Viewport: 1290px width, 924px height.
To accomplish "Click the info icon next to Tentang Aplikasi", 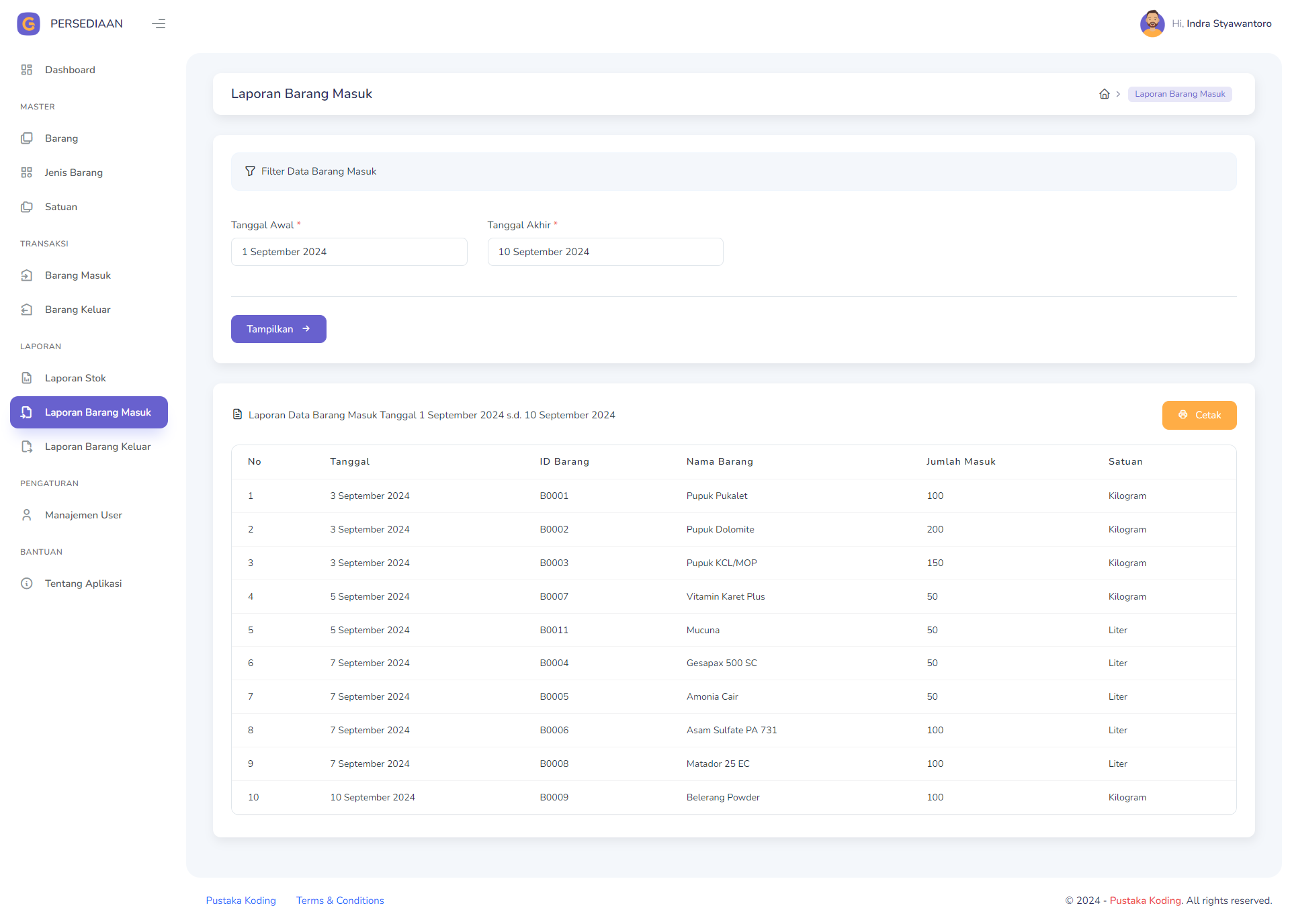I will pyautogui.click(x=27, y=584).
